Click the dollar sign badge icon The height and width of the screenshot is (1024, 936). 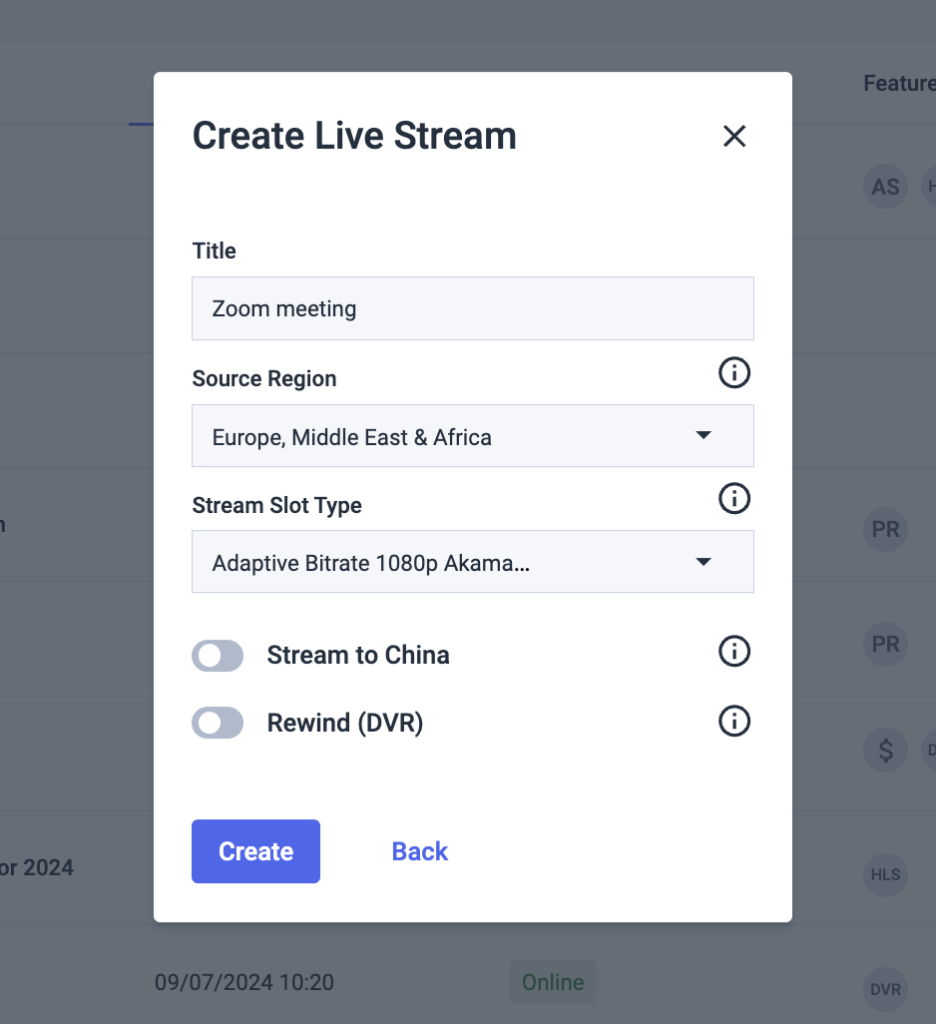pyautogui.click(x=884, y=749)
